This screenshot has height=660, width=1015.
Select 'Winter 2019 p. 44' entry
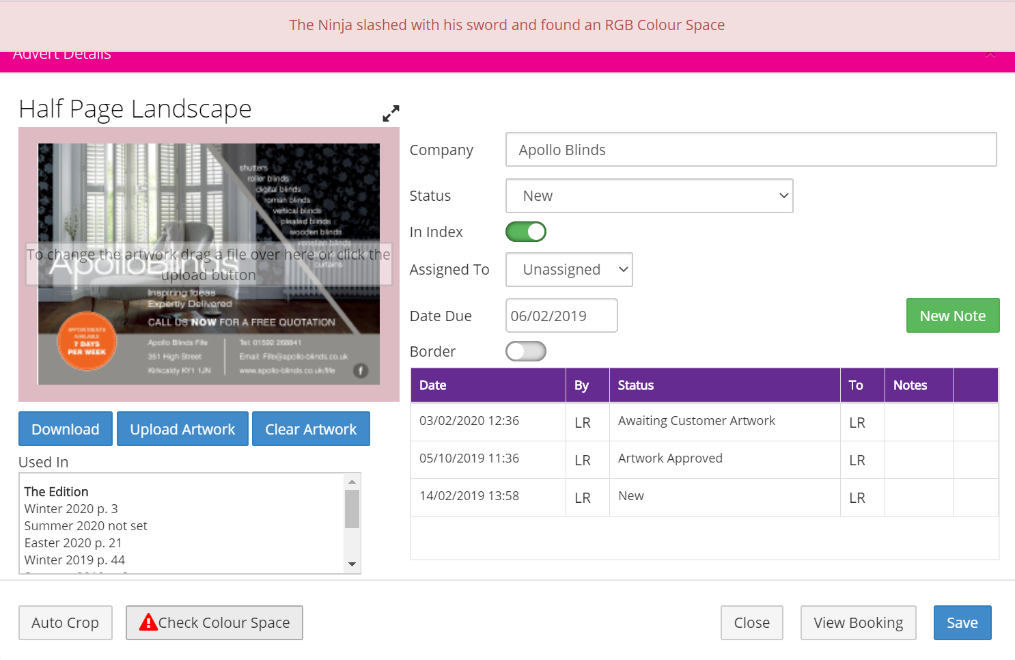click(x=74, y=560)
